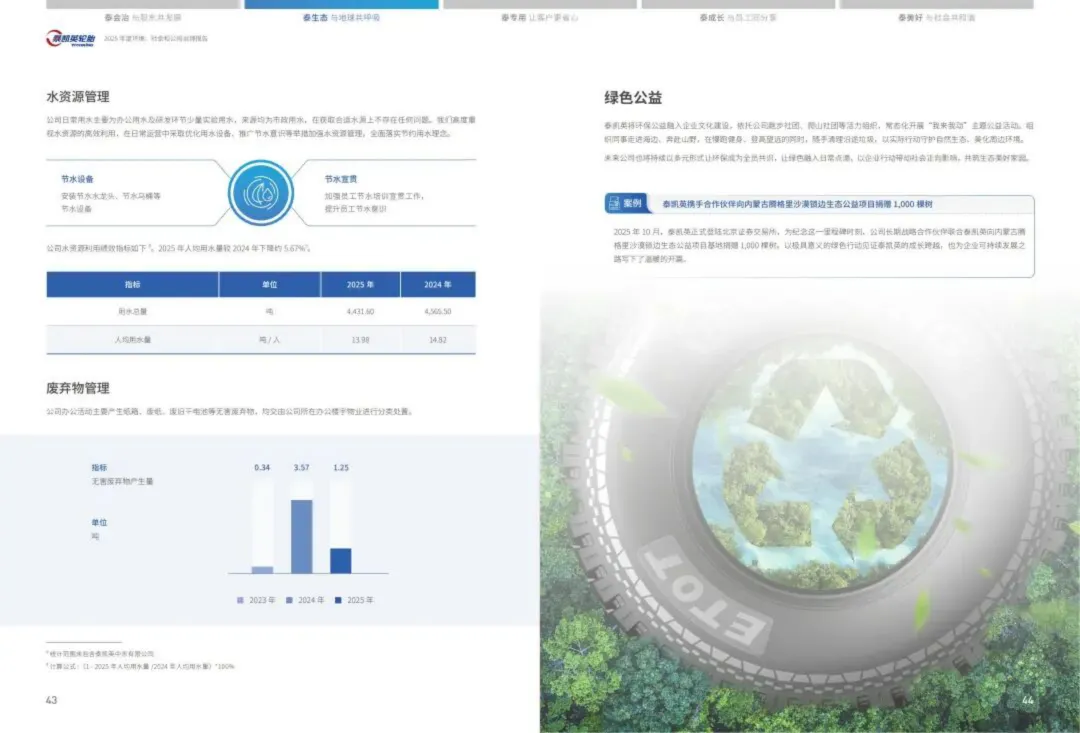
Task: Click the 废弃物管理 heading
Action: (x=78, y=388)
